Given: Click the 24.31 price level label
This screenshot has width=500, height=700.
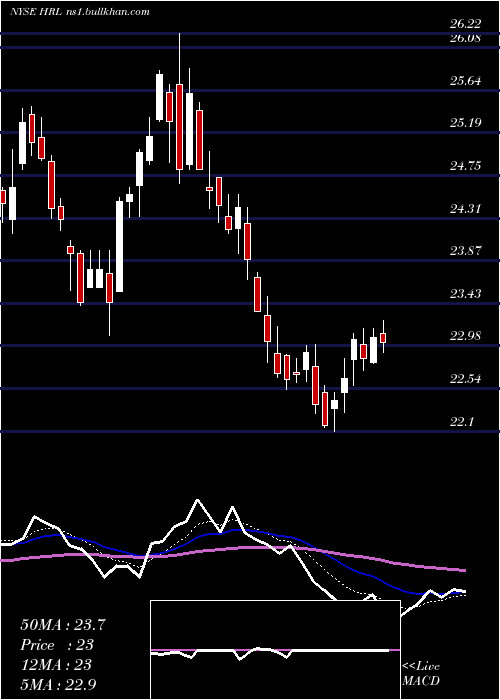Looking at the screenshot, I should coord(466,208).
